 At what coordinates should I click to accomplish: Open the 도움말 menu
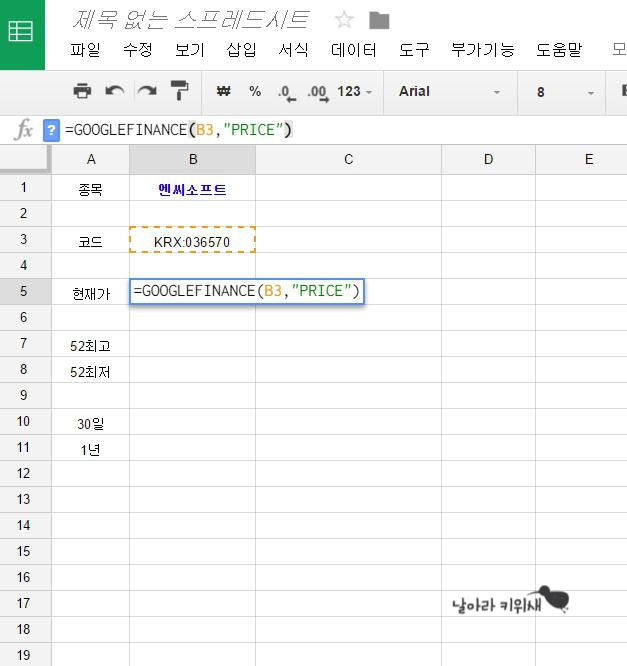[x=559, y=50]
